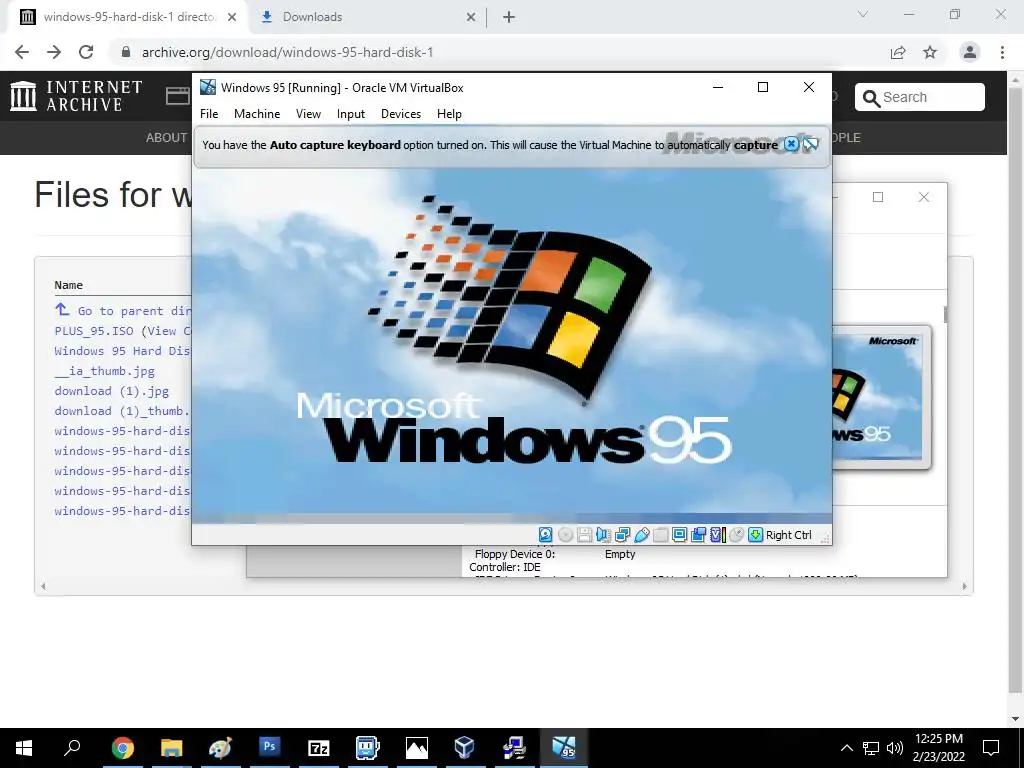The height and width of the screenshot is (768, 1024).
Task: Open Chrome from the taskbar
Action: click(x=122, y=748)
